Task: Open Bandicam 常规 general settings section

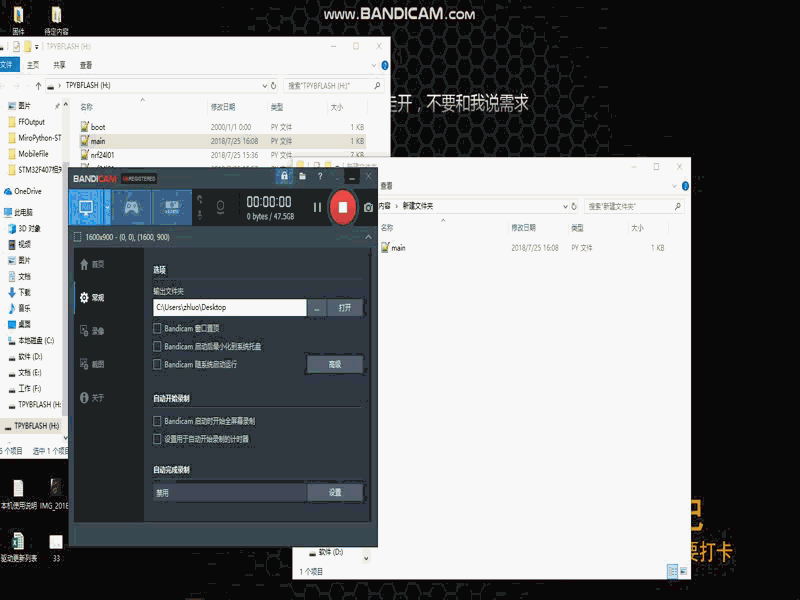Action: (x=92, y=297)
